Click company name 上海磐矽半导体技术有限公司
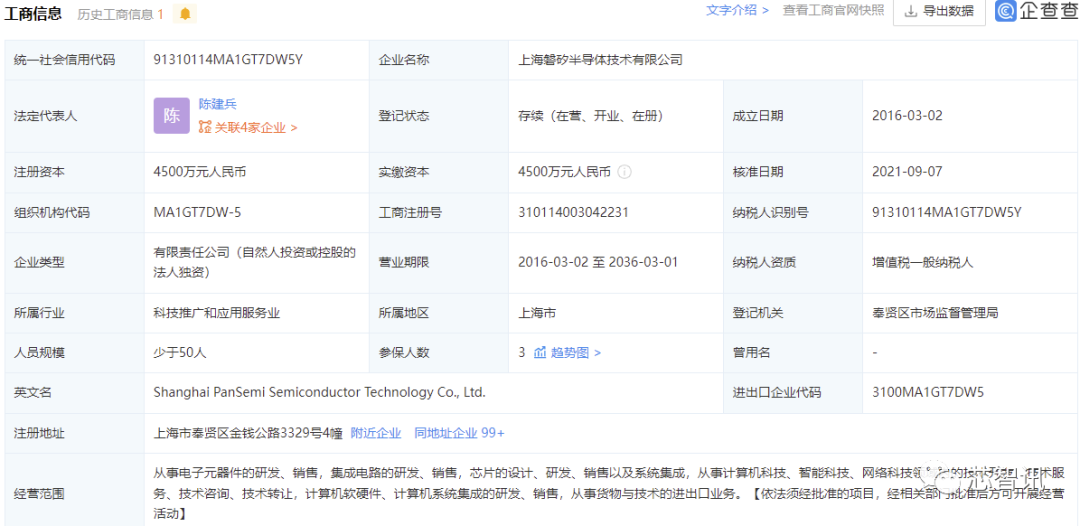 600,60
